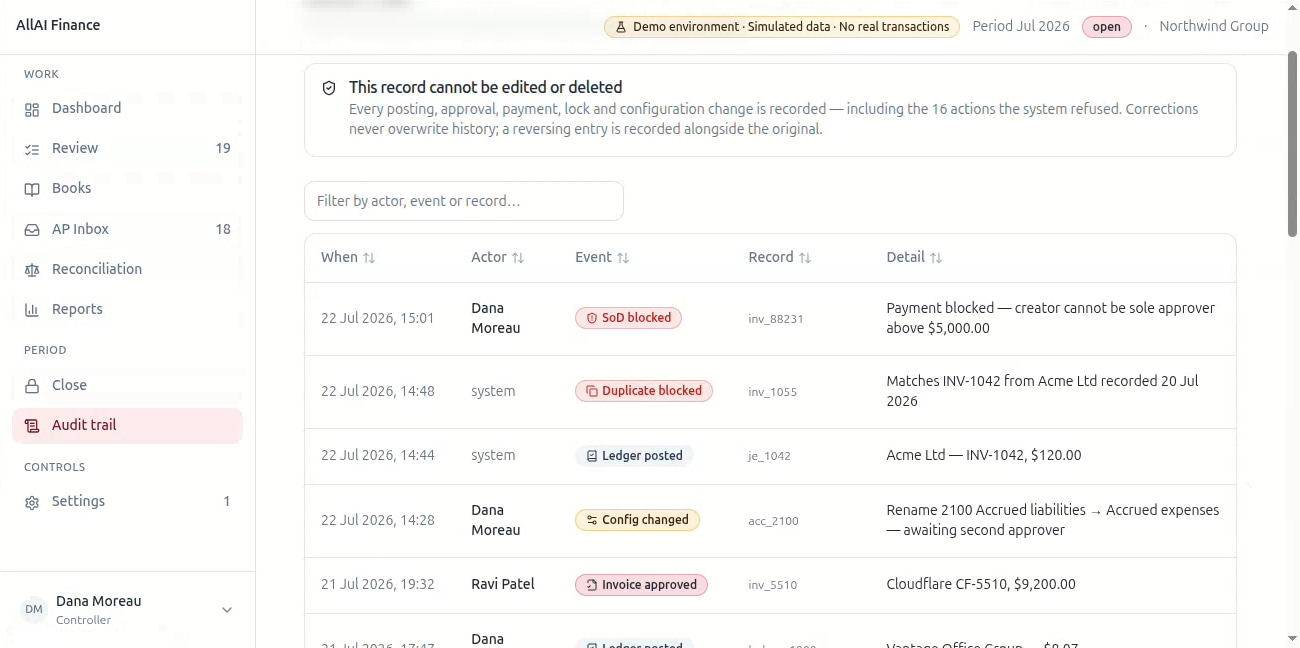Click the sort arrows beside Event column
Viewport: 1300px width, 648px height.
point(623,258)
